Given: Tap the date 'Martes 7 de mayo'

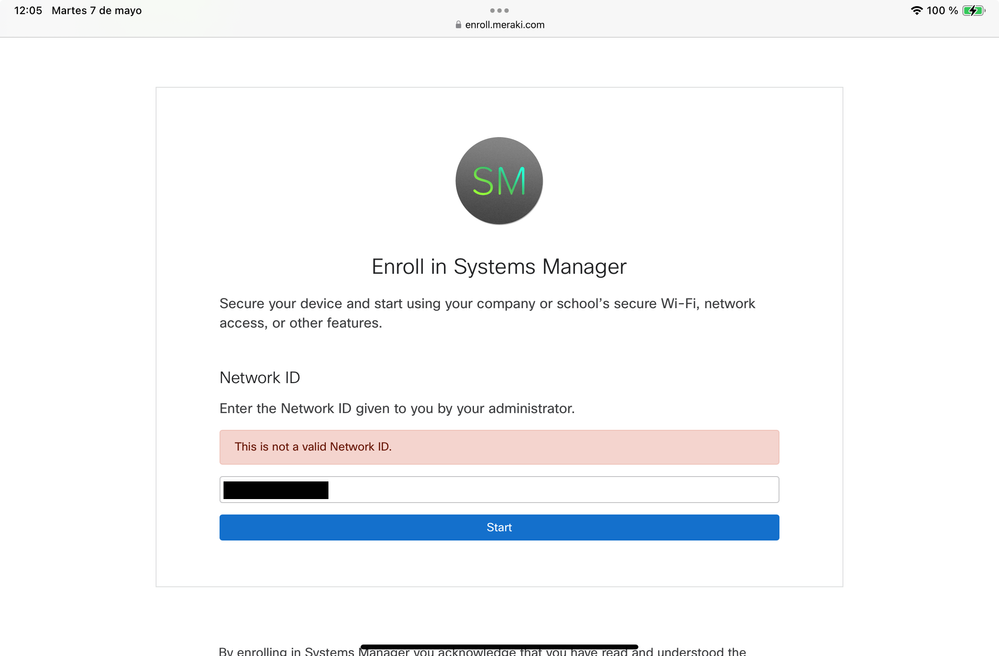Looking at the screenshot, I should pyautogui.click(x=97, y=10).
